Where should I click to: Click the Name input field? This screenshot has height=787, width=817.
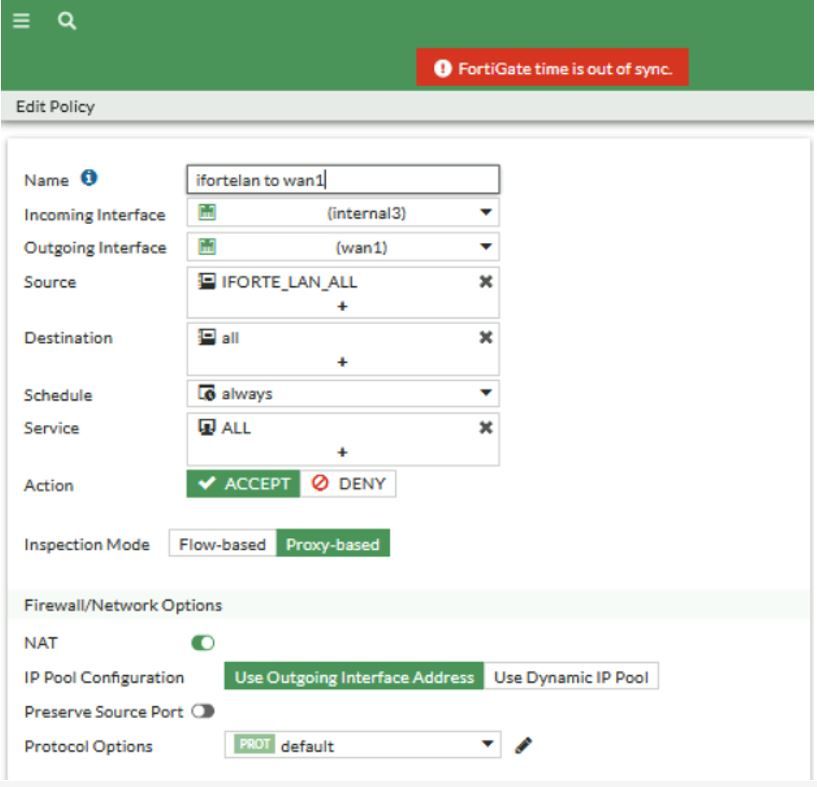[x=343, y=180]
